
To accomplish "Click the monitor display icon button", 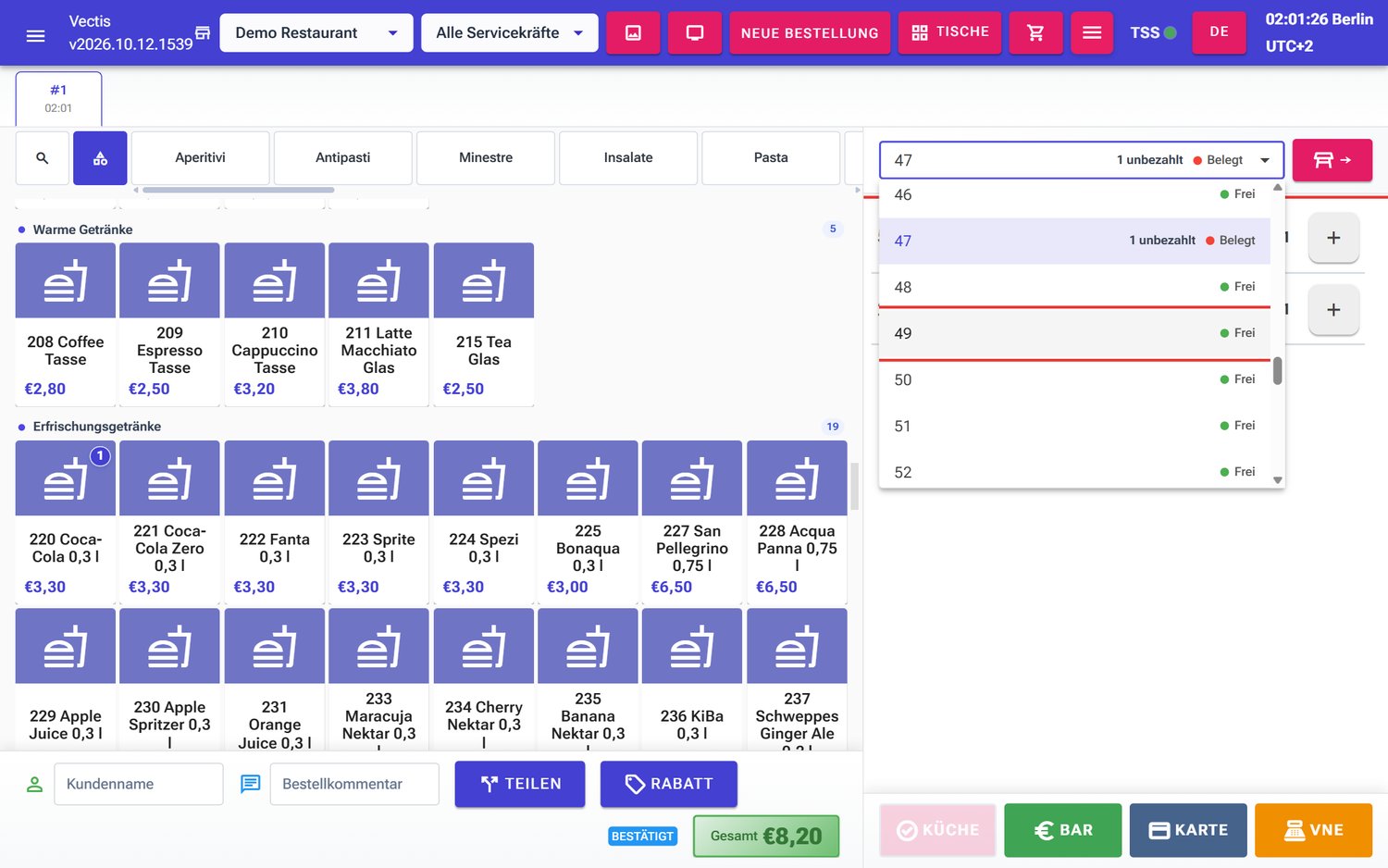I will tap(695, 33).
